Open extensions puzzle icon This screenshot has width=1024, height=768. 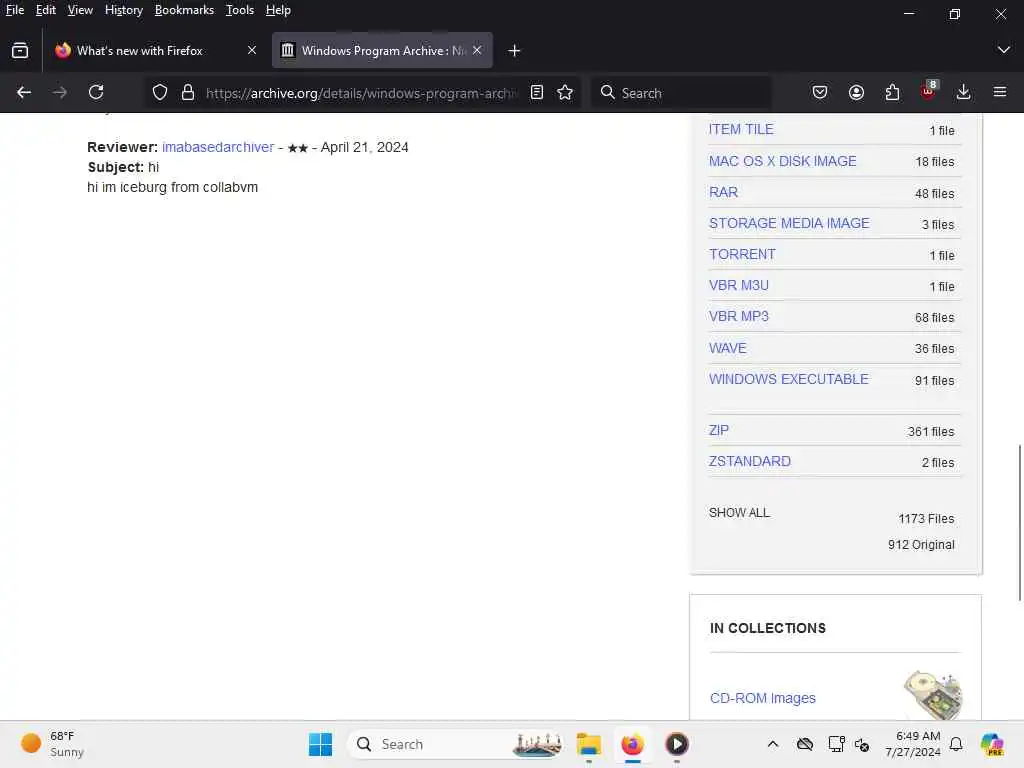tap(892, 93)
